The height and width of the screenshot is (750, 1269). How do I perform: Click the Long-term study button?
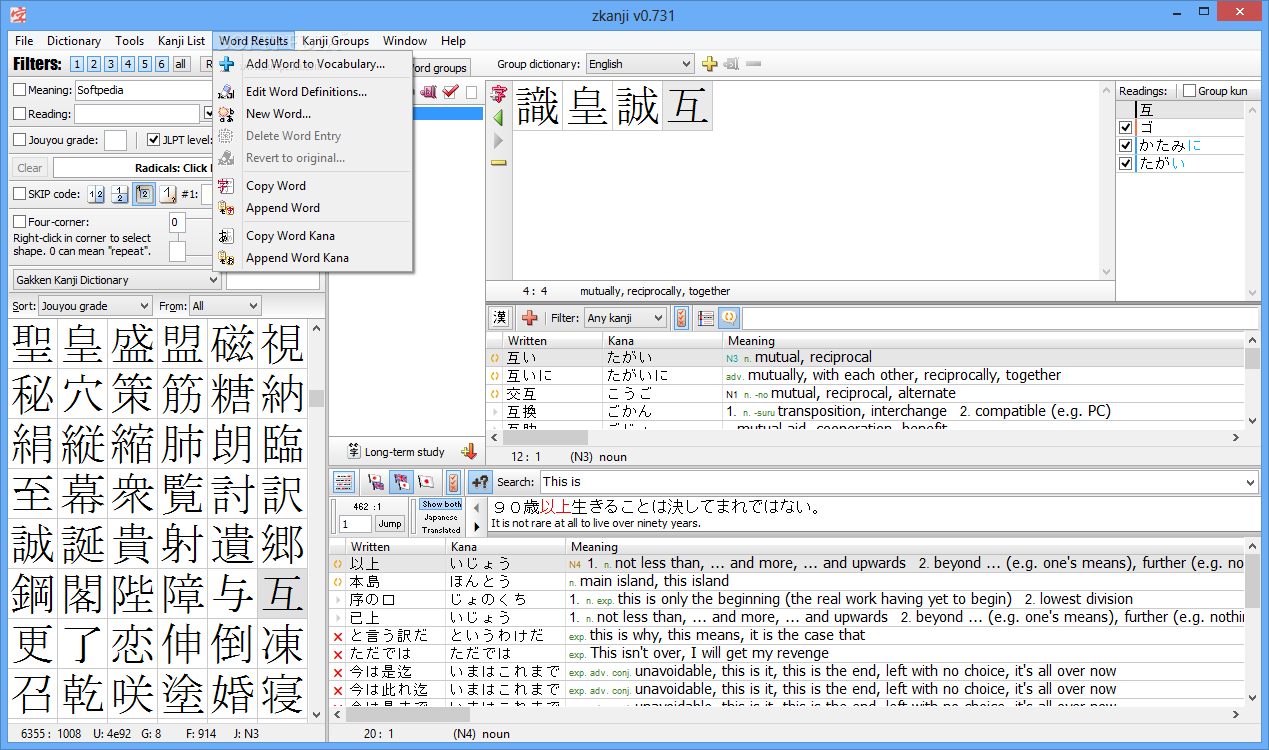click(396, 452)
